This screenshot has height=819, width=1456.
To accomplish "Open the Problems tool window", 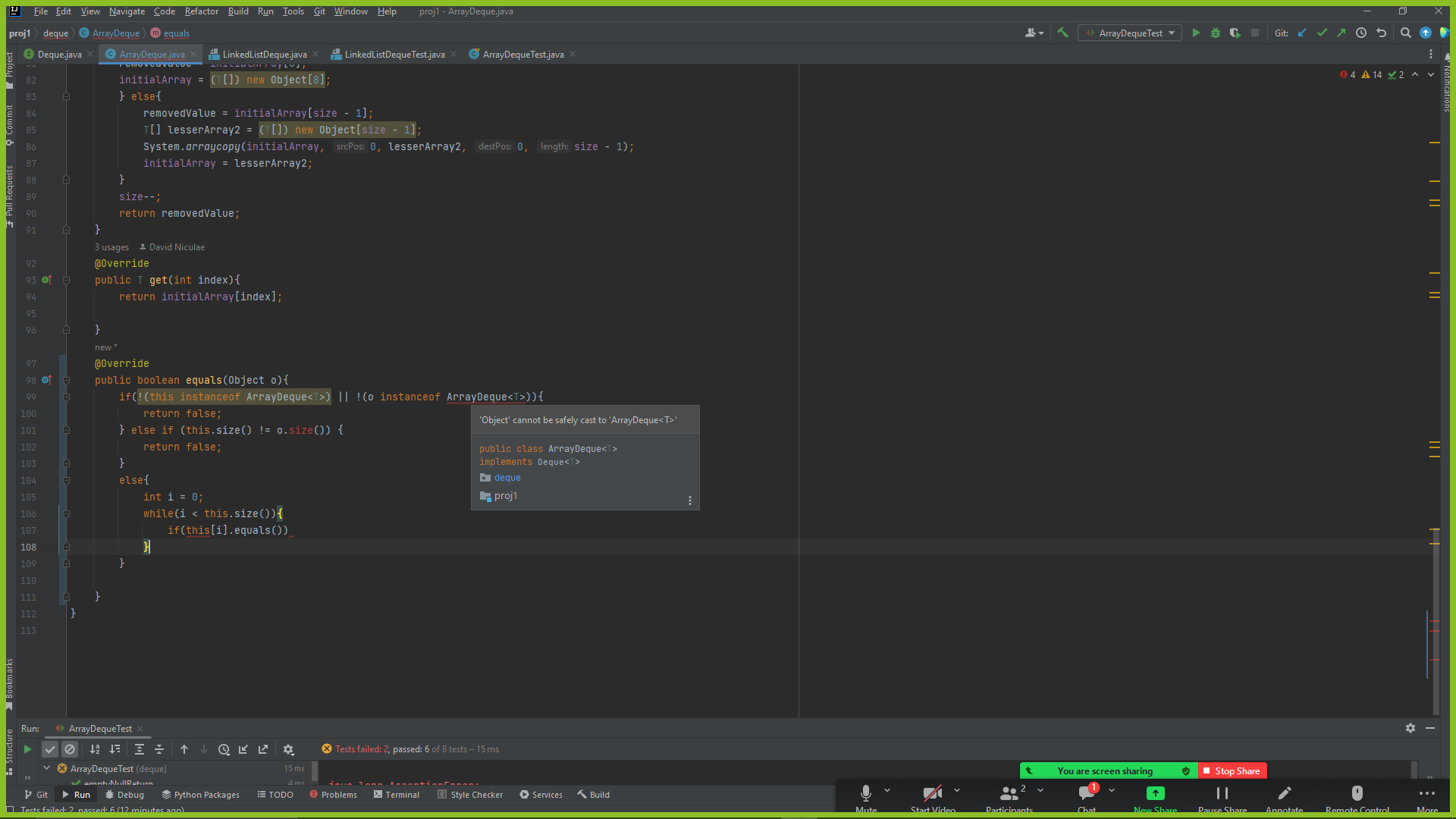I will pyautogui.click(x=333, y=795).
